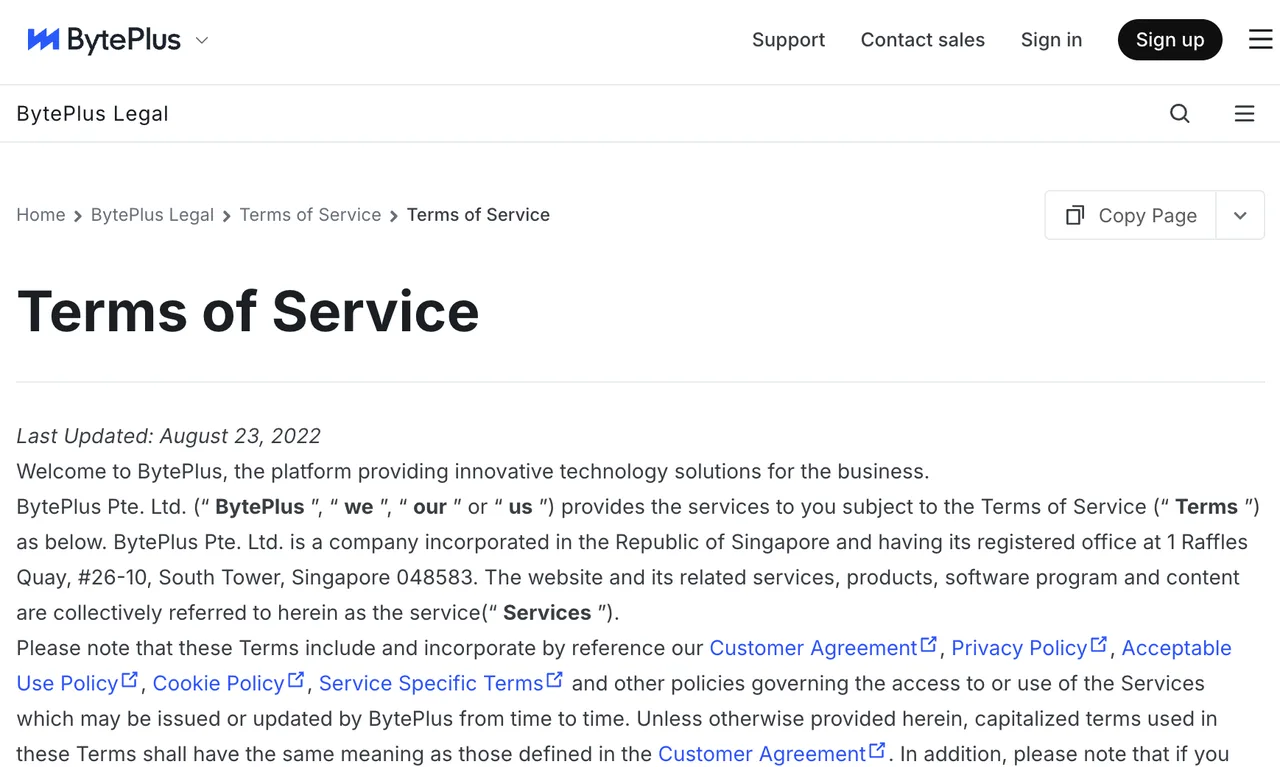Open the hamburger menu in the top header
The width and height of the screenshot is (1280, 767).
(1260, 40)
